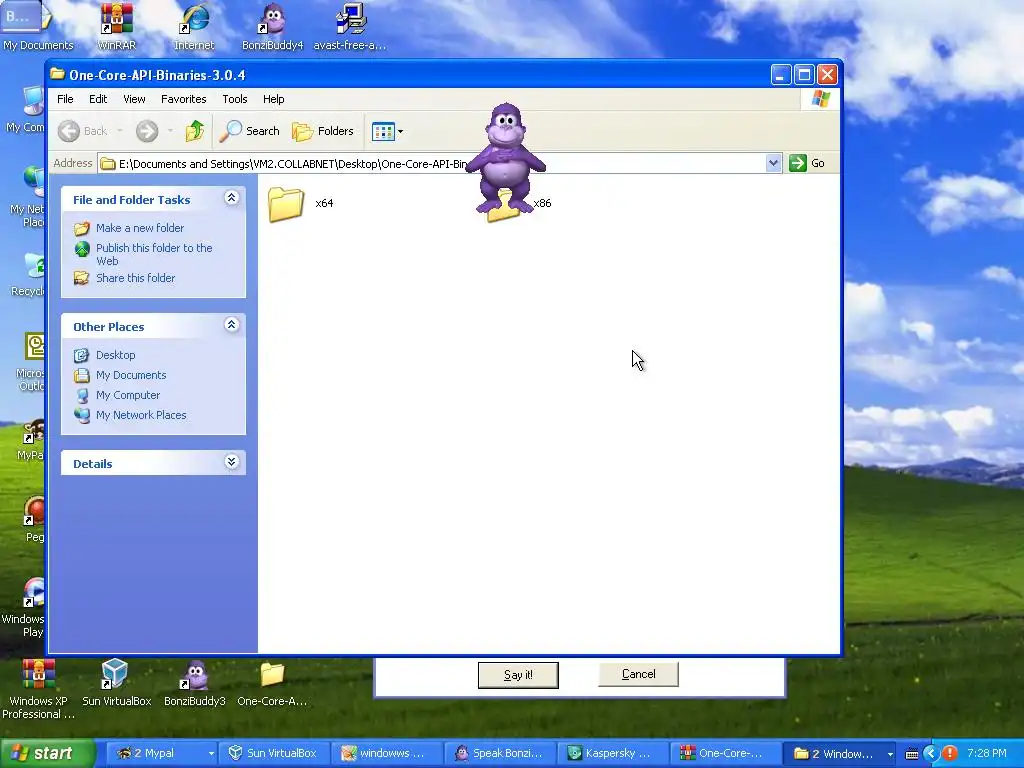
Task: Open the Back history dropdown arrow
Action: point(120,131)
